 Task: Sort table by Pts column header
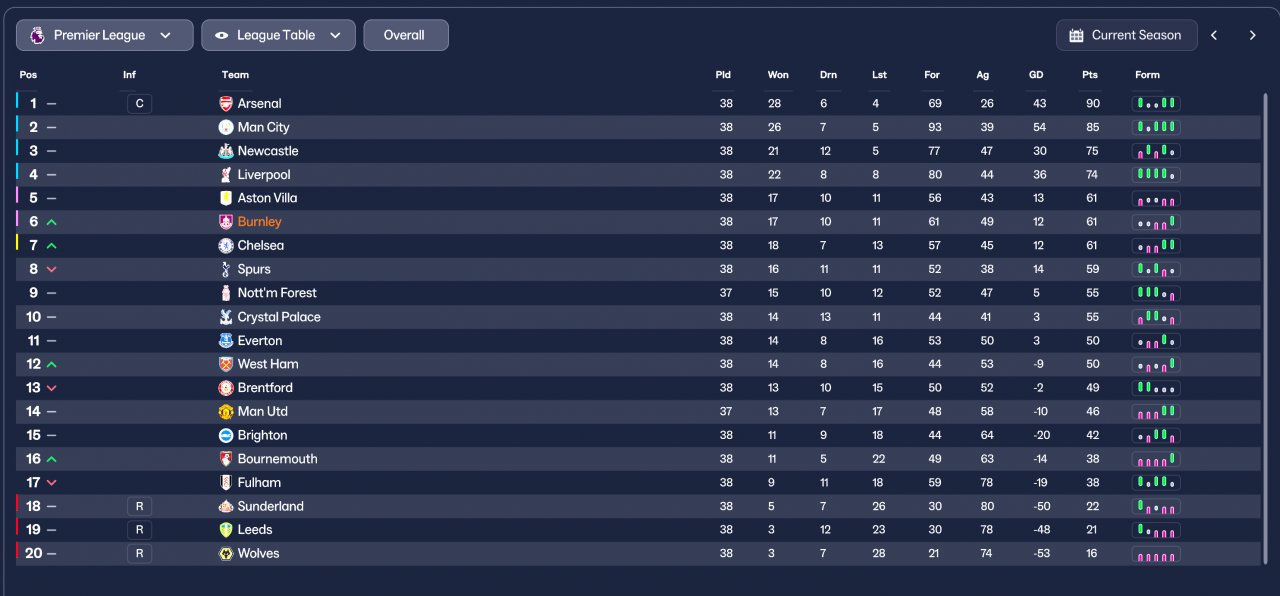(x=1089, y=75)
